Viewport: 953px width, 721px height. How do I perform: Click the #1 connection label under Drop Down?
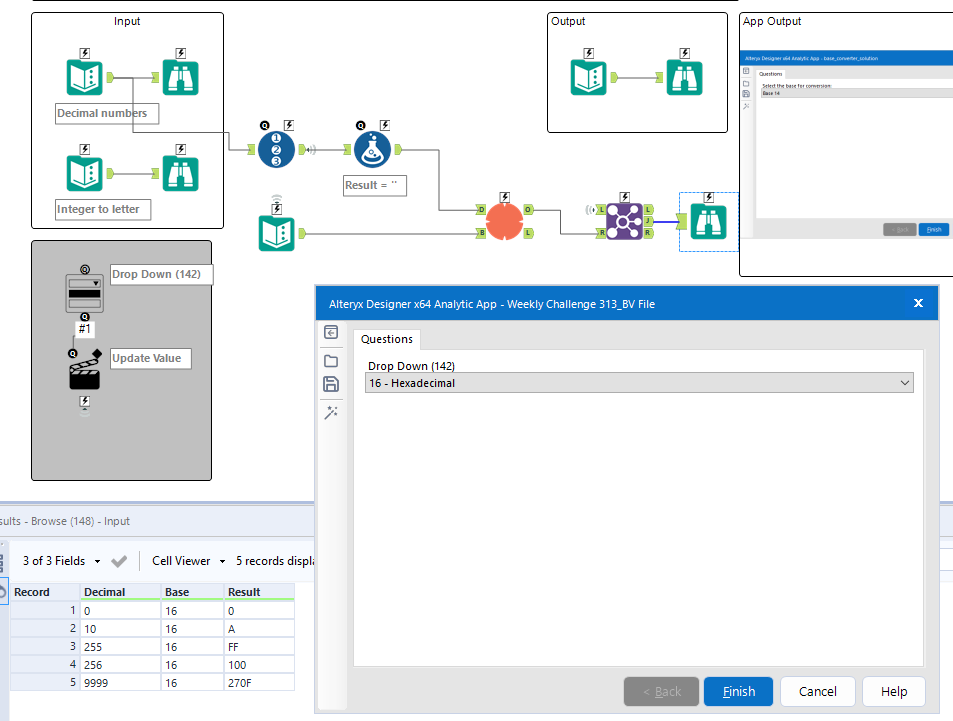84,329
